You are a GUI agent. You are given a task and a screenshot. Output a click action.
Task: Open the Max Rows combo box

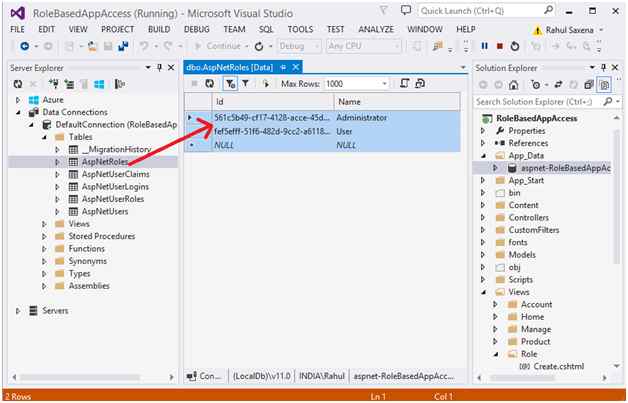point(356,84)
